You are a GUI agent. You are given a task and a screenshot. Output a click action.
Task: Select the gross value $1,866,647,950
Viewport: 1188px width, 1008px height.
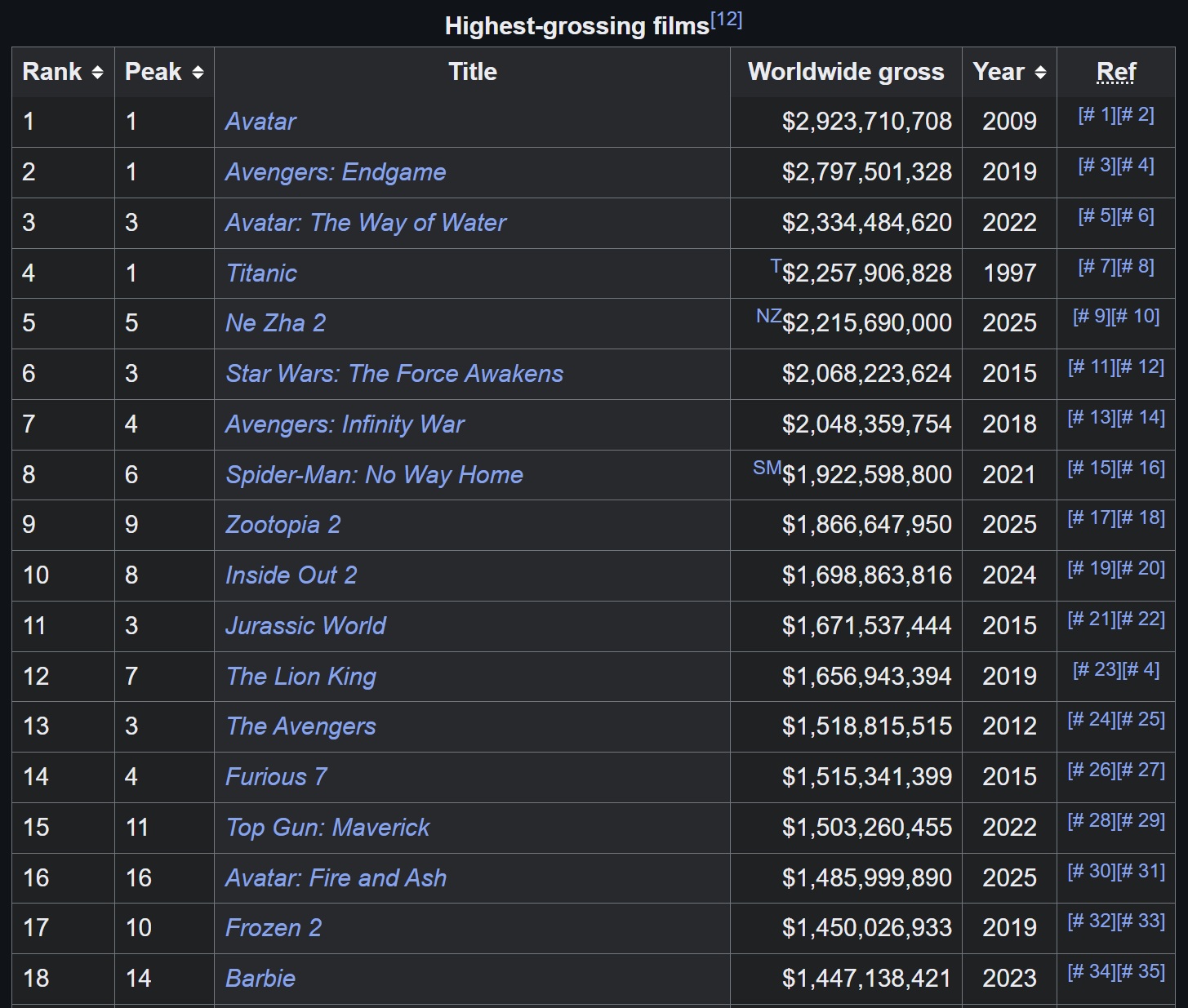[x=867, y=525]
